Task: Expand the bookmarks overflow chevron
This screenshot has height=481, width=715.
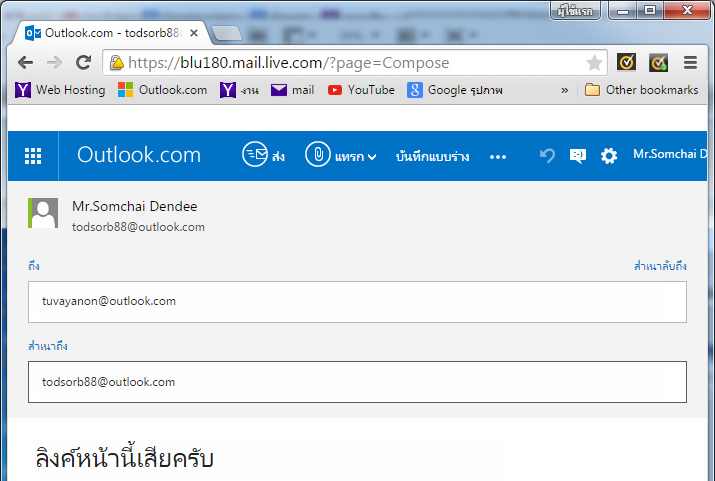Action: coord(564,90)
